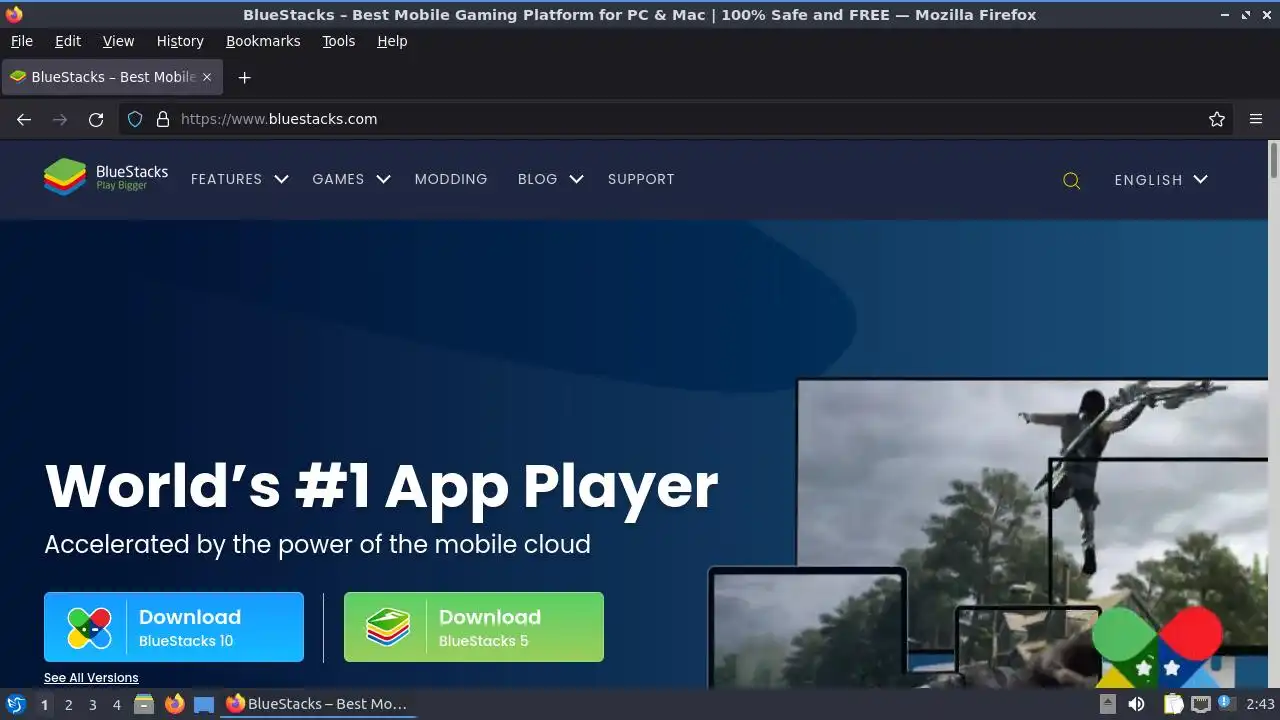Click the BlueStacks Firefox taskbar window button

[x=318, y=704]
